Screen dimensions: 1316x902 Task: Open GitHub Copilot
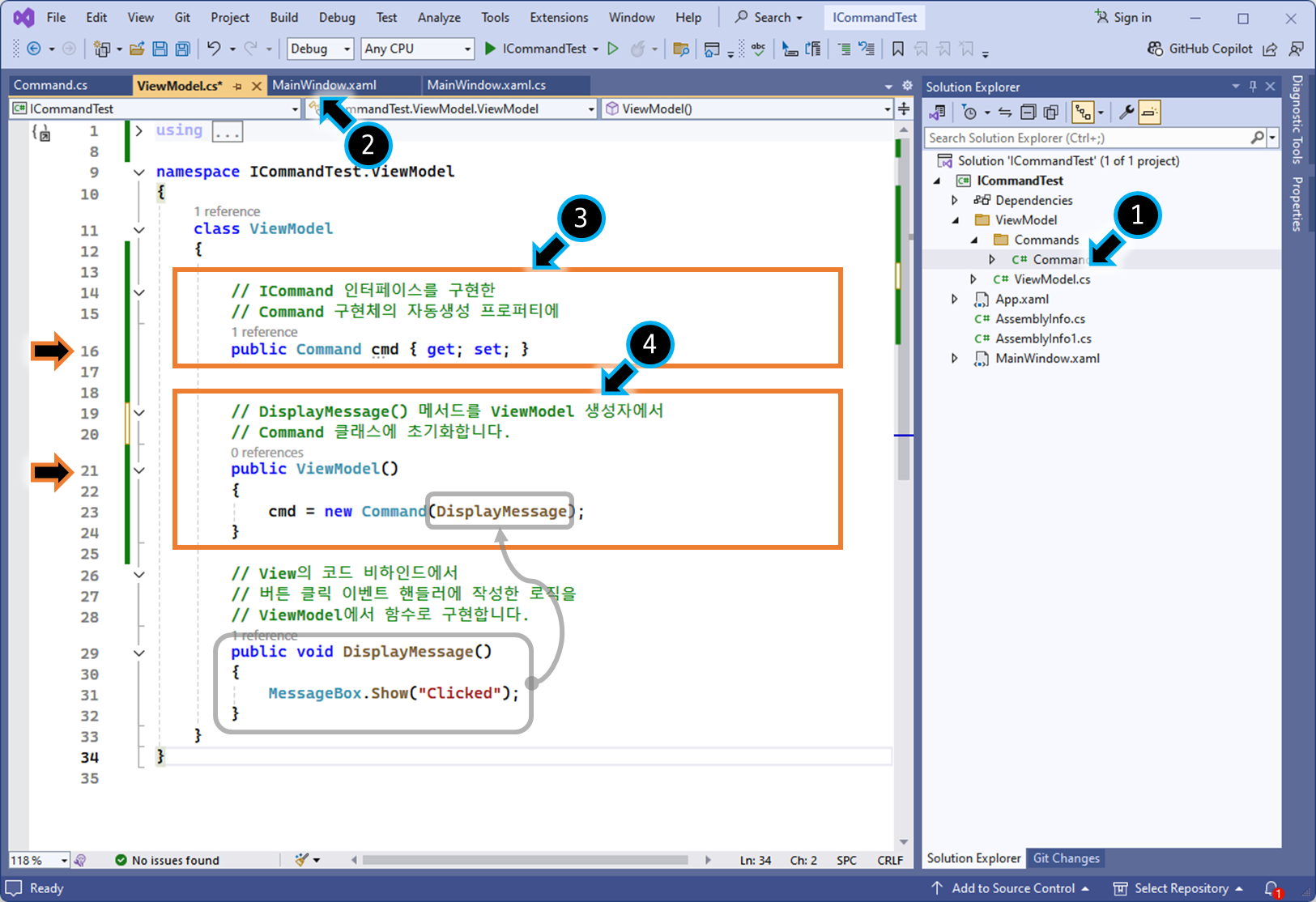point(1200,49)
